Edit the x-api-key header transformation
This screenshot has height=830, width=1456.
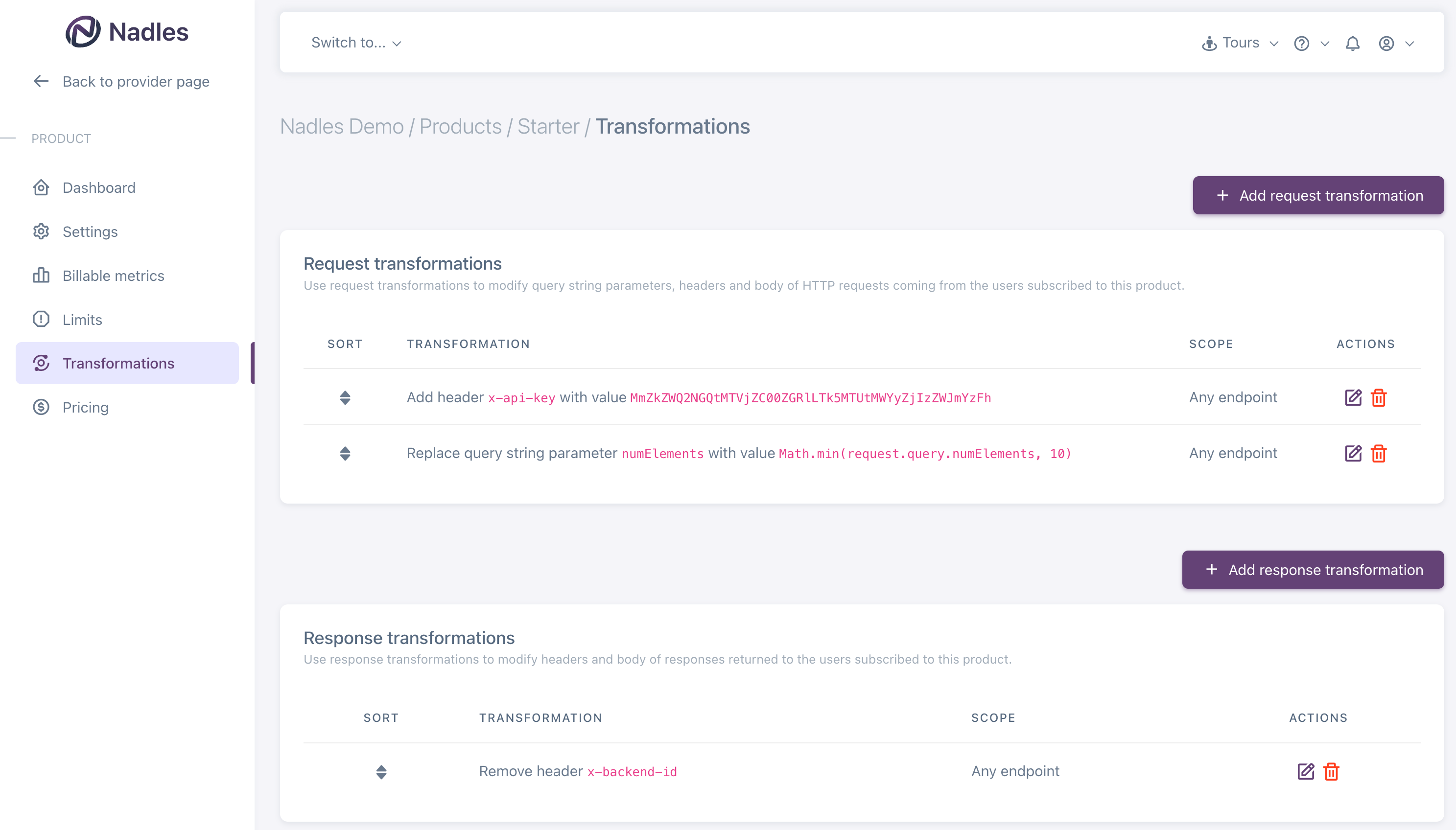tap(1352, 397)
